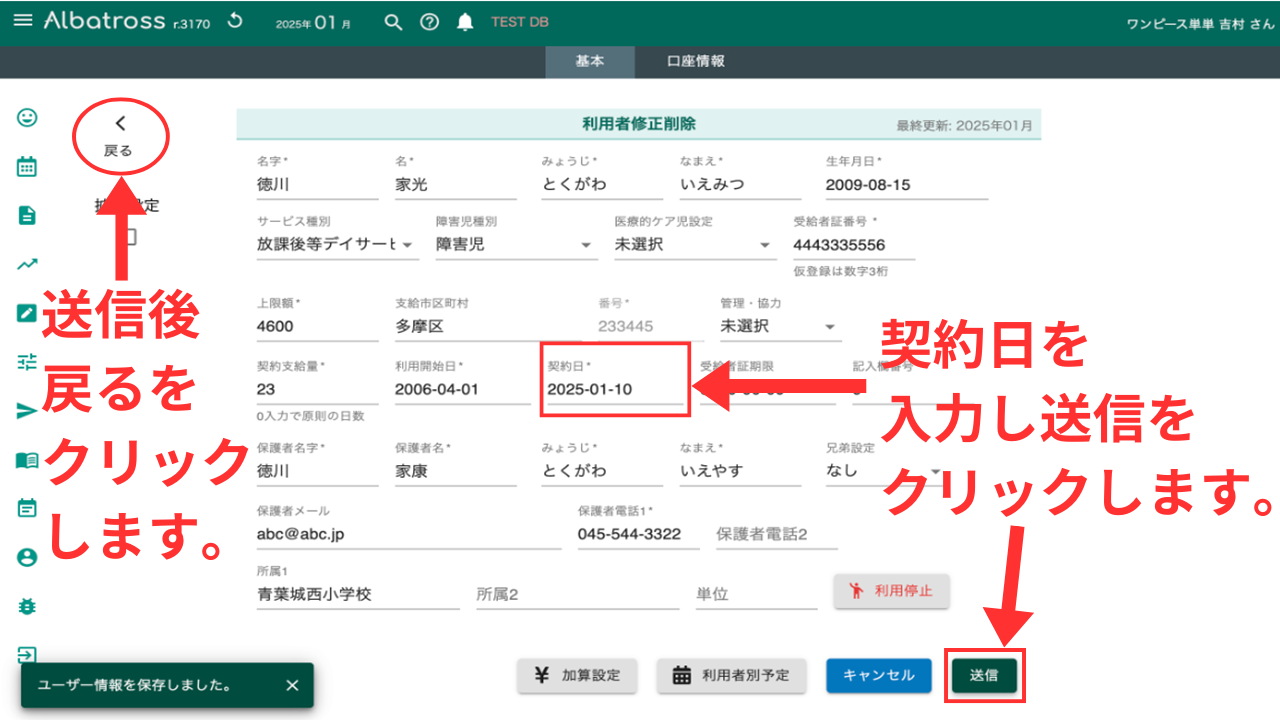Click the 利用開始日 field 2006-04-01
Image resolution: width=1280 pixels, height=720 pixels.
coord(463,389)
